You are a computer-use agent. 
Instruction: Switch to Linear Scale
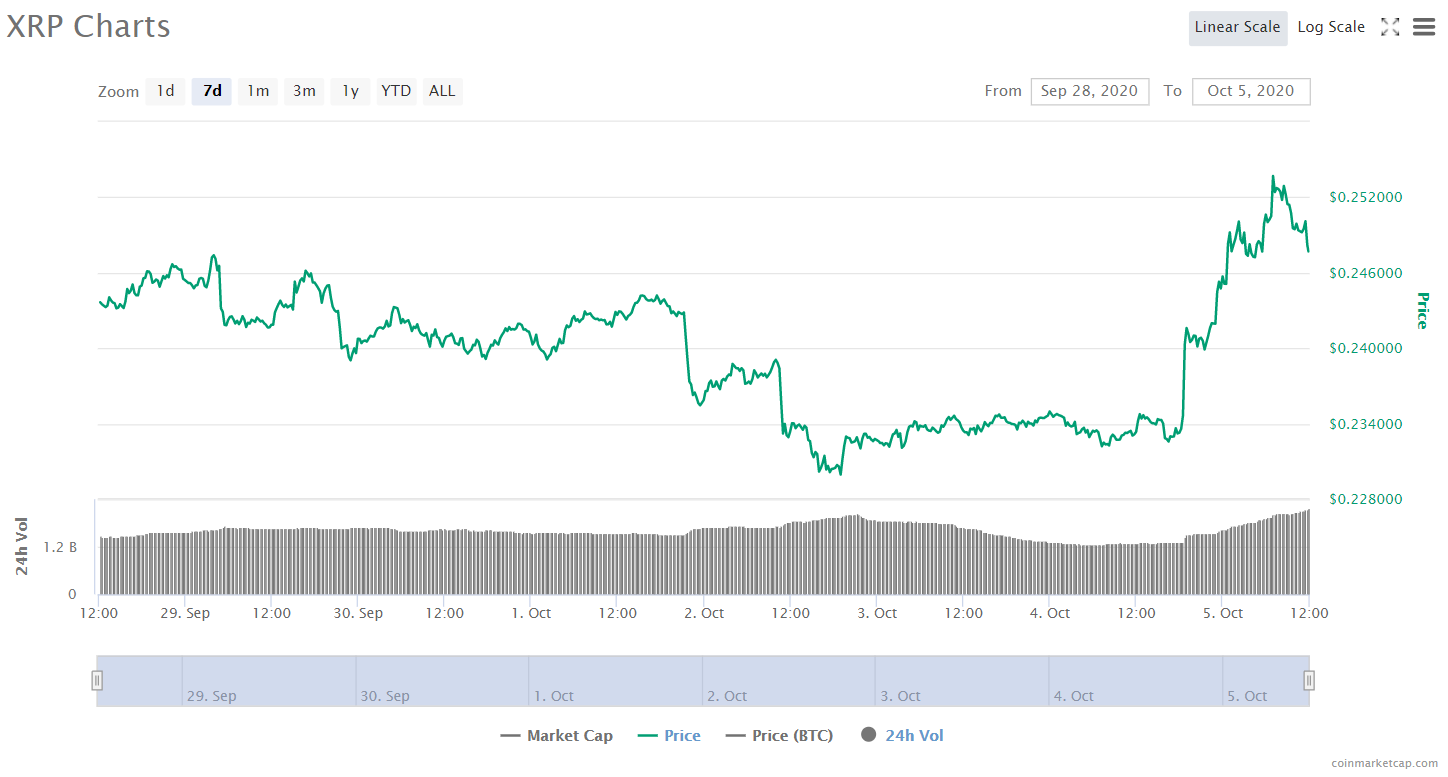(x=1238, y=28)
